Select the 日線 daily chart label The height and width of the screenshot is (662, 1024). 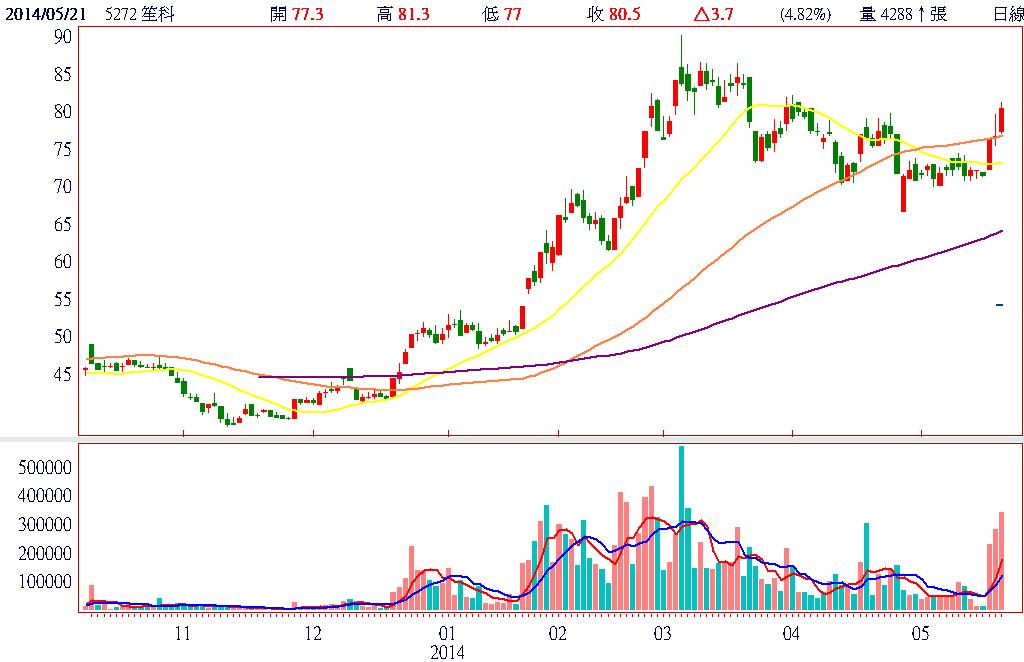1008,13
